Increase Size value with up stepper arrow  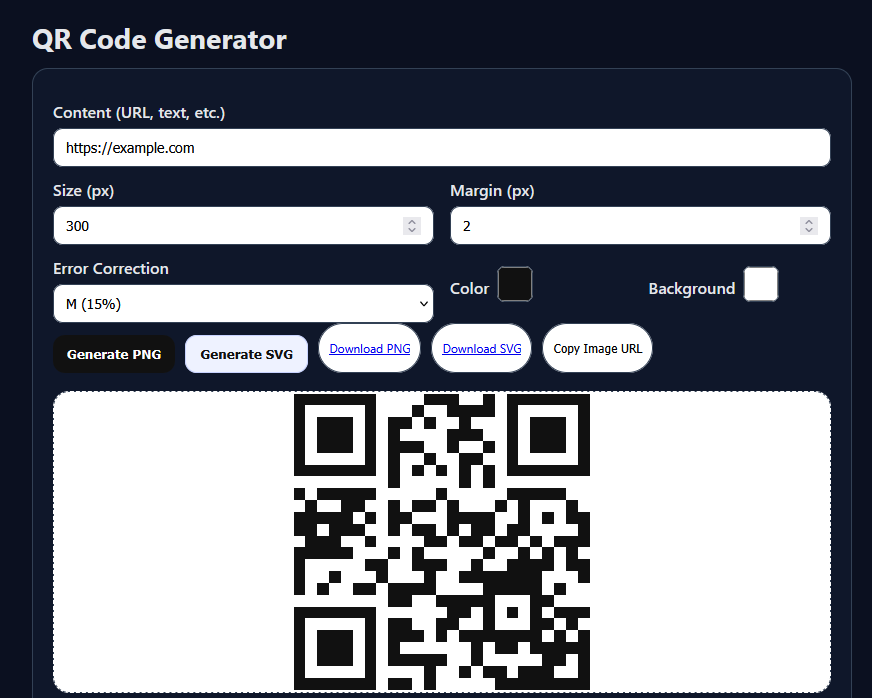(x=412, y=221)
